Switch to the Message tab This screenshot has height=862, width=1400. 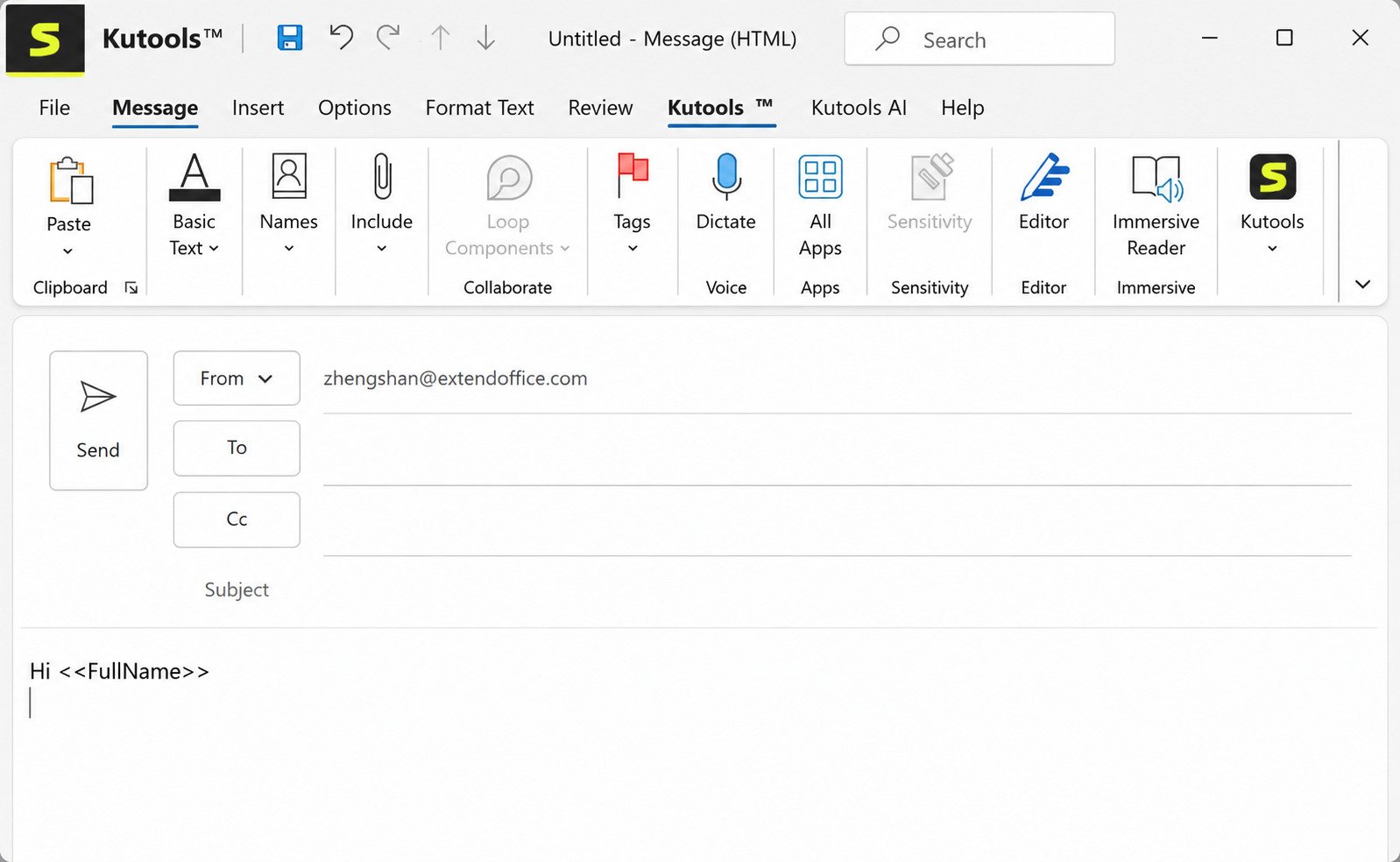click(x=155, y=108)
